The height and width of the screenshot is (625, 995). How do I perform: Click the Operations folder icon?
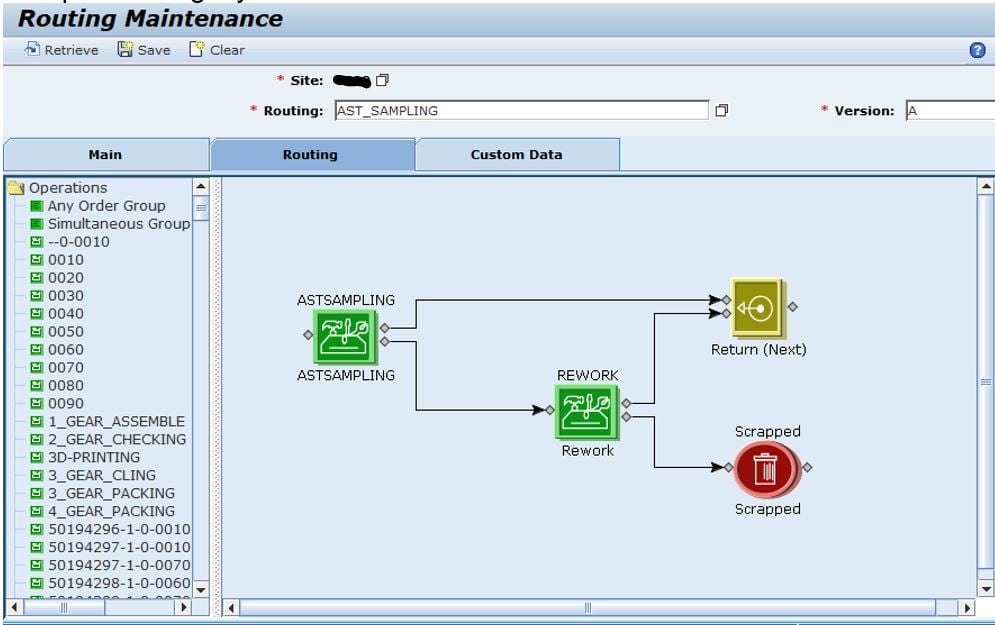click(14, 188)
